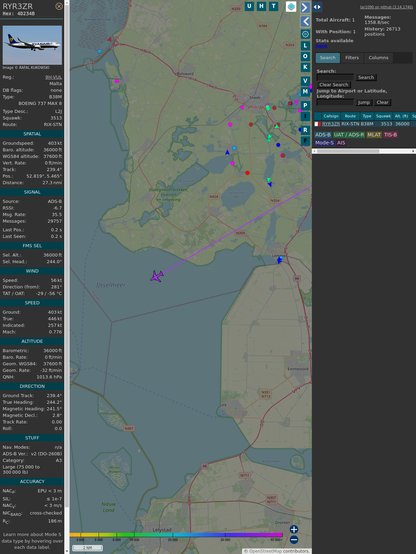Toggle the ADS-B source filter

pos(323,135)
